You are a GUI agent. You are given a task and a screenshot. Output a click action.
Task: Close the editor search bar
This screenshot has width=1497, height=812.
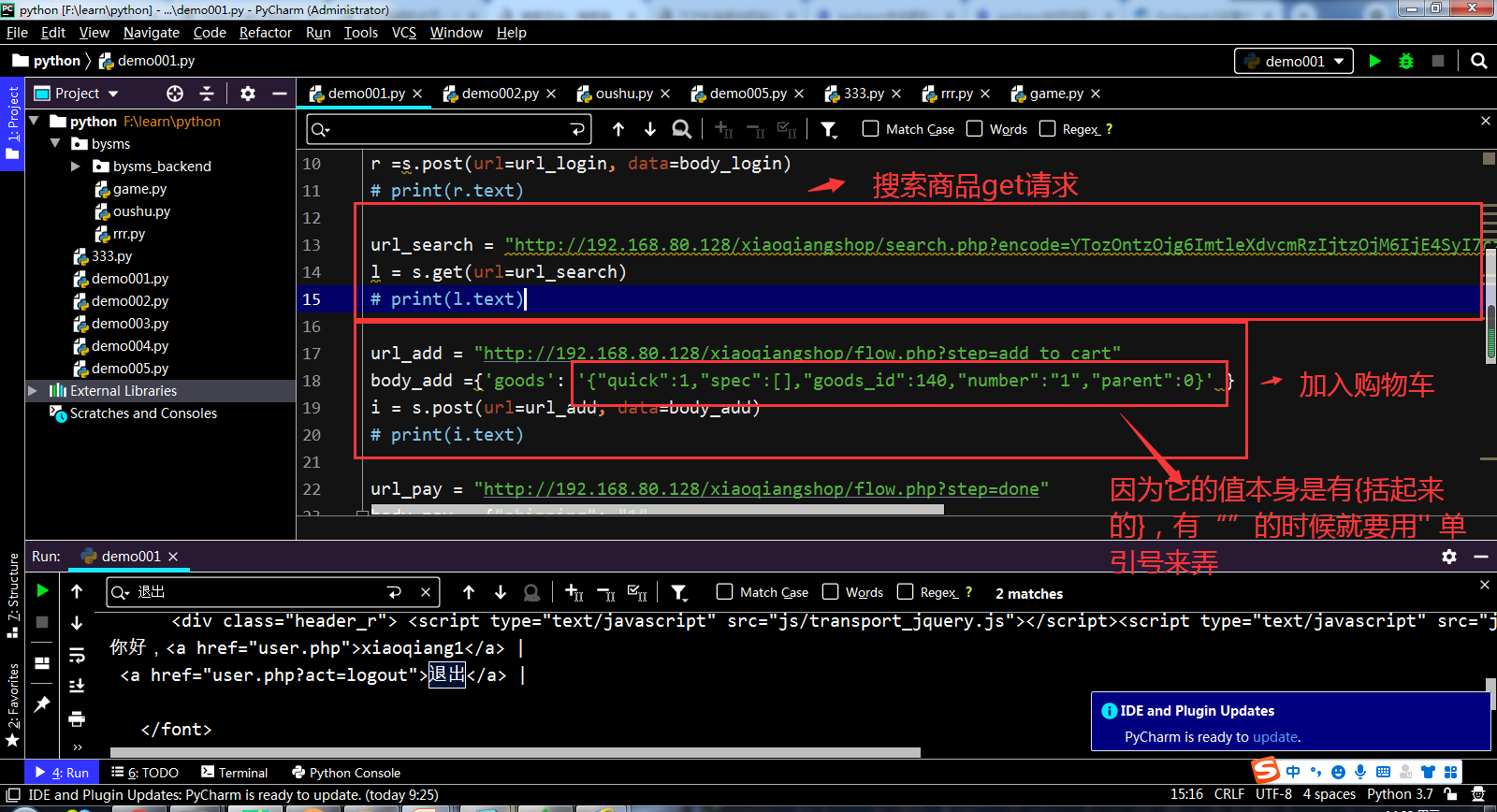tap(1485, 121)
